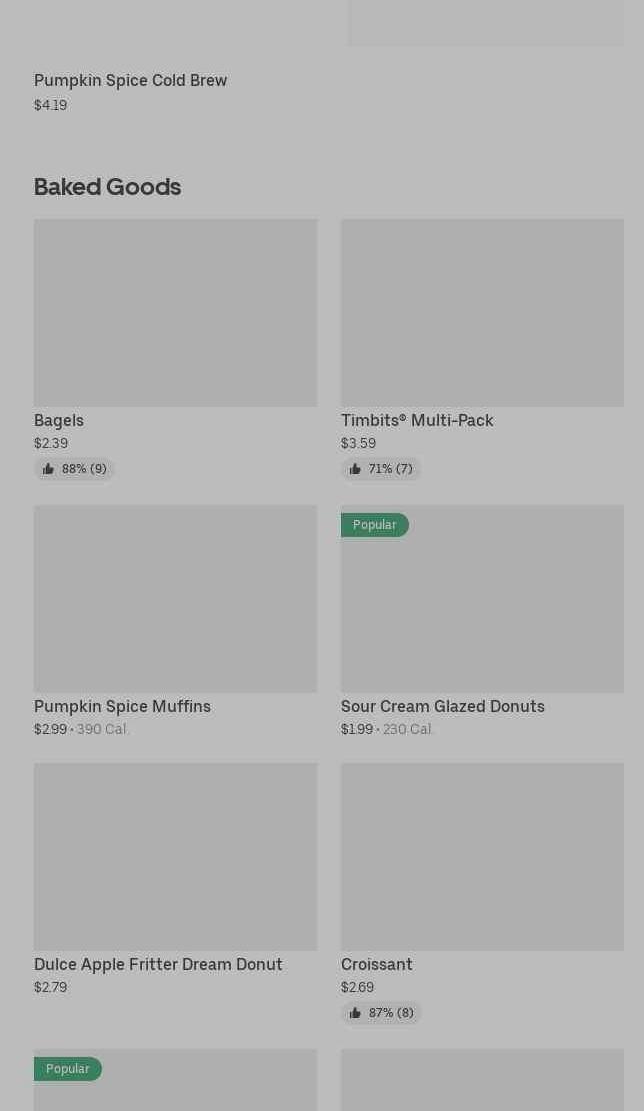Image resolution: width=644 pixels, height=1111 pixels.
Task: Select Dulce Apple Fritter Dream Donut title
Action: tap(158, 964)
